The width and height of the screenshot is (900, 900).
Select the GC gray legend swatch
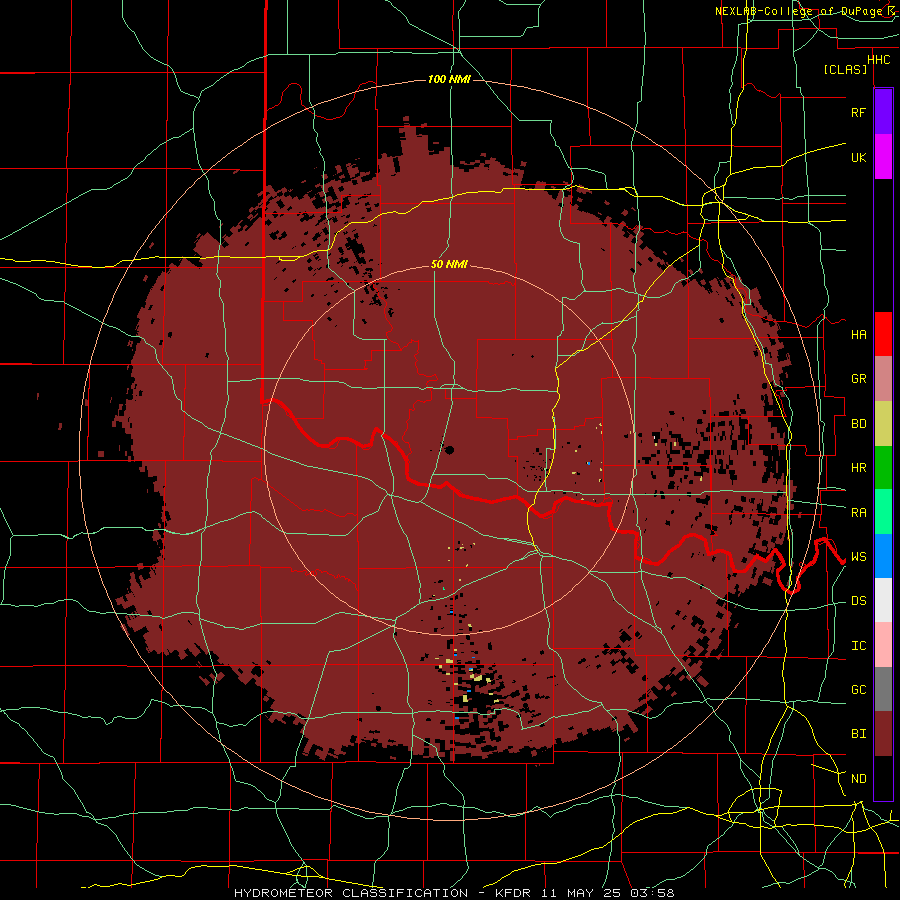tap(883, 689)
